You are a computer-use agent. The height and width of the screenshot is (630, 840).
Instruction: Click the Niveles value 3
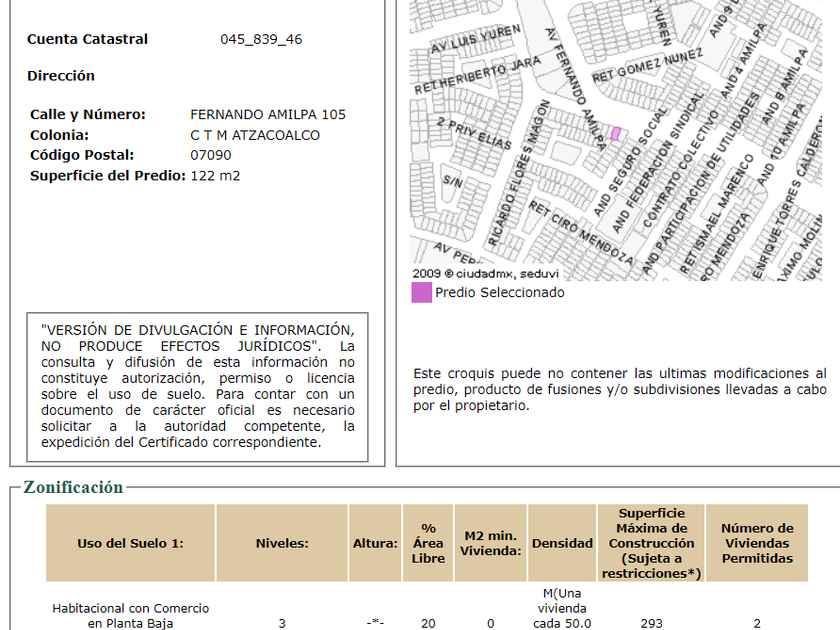click(x=282, y=624)
